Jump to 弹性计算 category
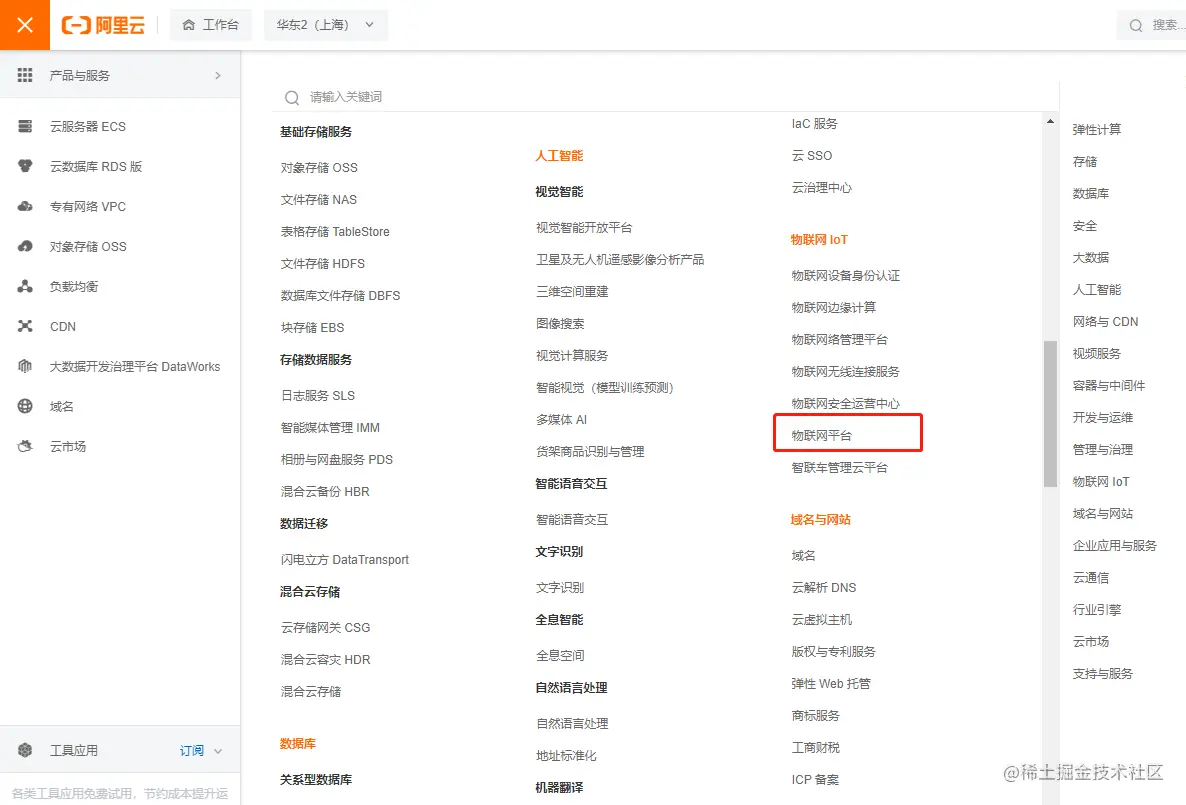The height and width of the screenshot is (805, 1186). click(x=1097, y=129)
